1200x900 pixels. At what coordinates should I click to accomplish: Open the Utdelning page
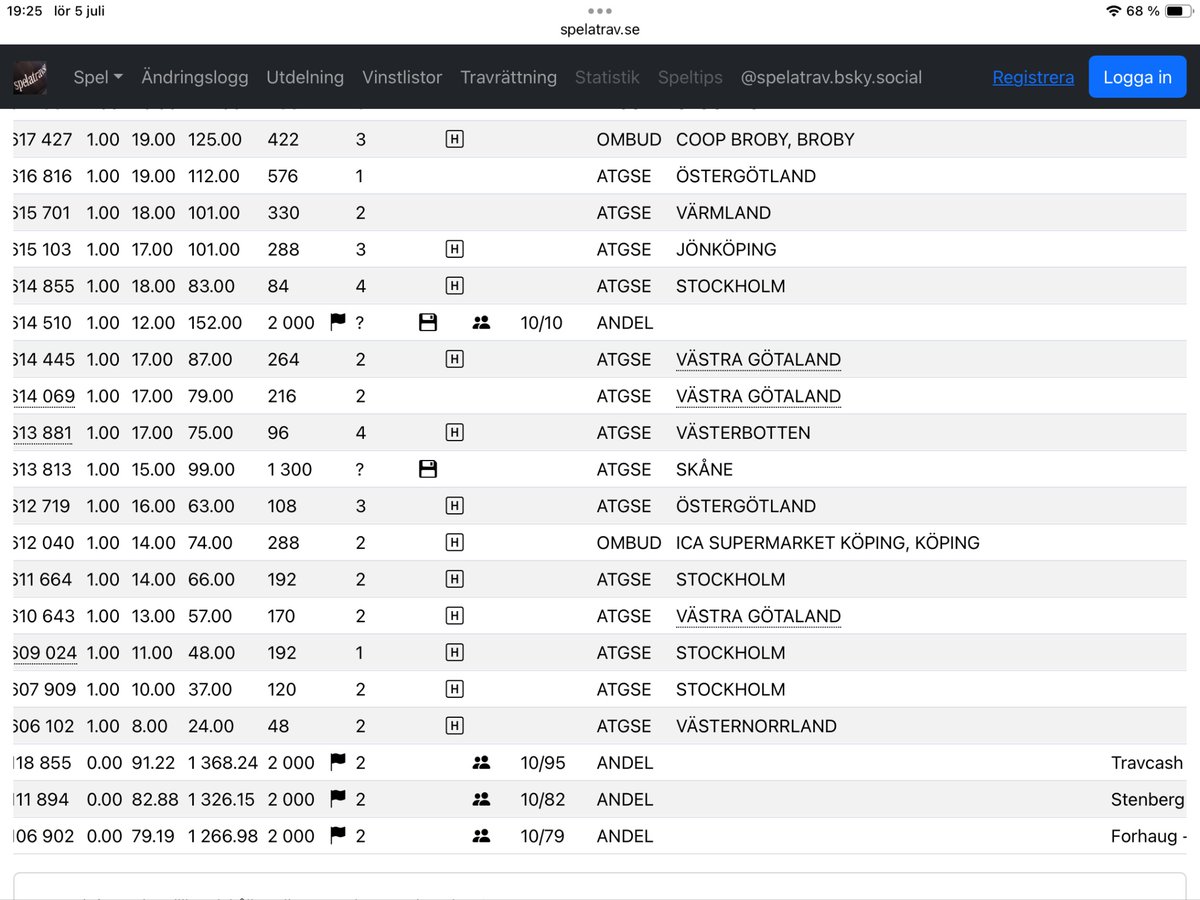pos(305,77)
